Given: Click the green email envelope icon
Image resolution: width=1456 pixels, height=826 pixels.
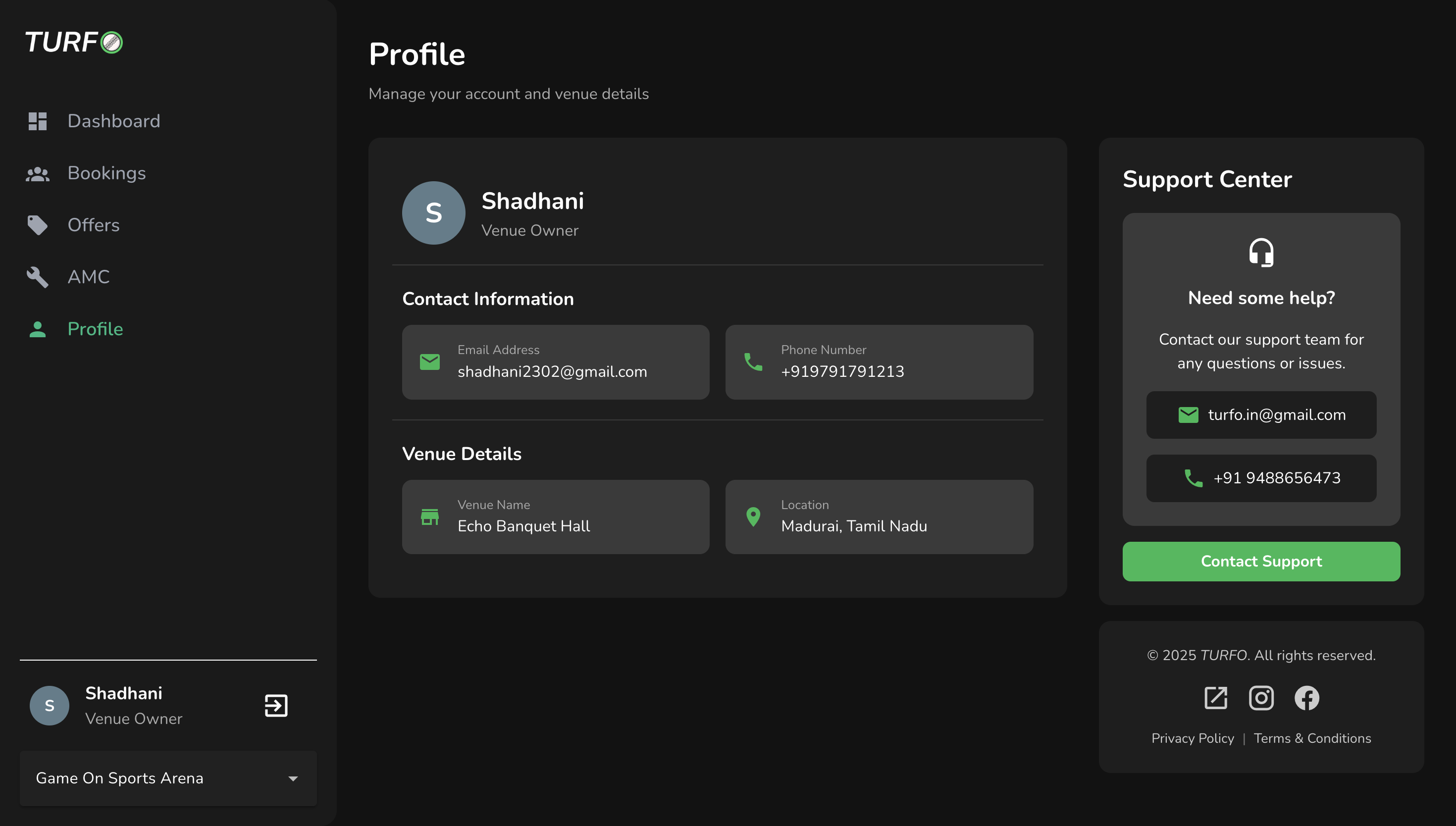Looking at the screenshot, I should coord(429,361).
